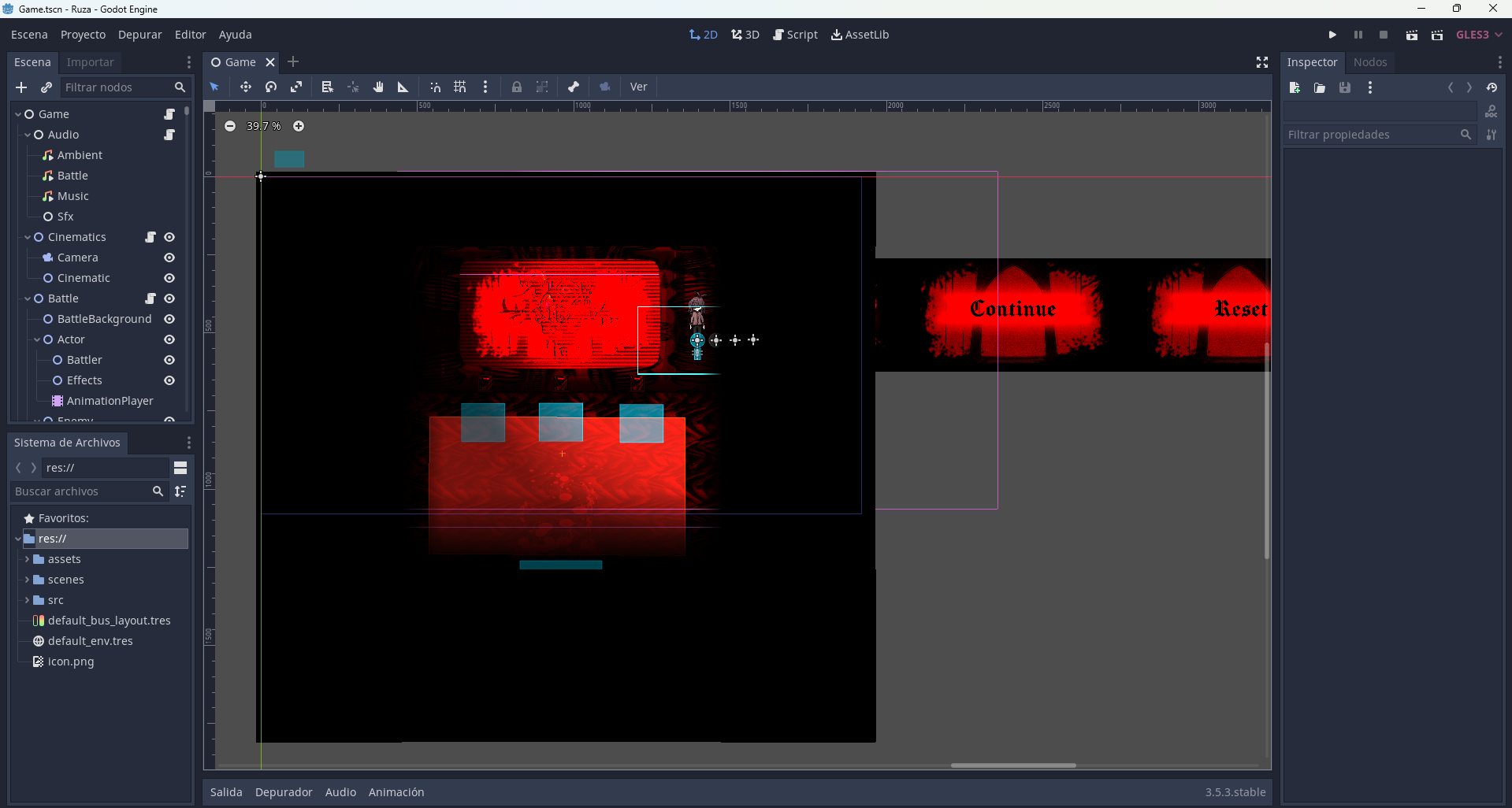Collapse the Battle node in scene tree
Image resolution: width=1512 pixels, height=808 pixels.
[x=28, y=298]
